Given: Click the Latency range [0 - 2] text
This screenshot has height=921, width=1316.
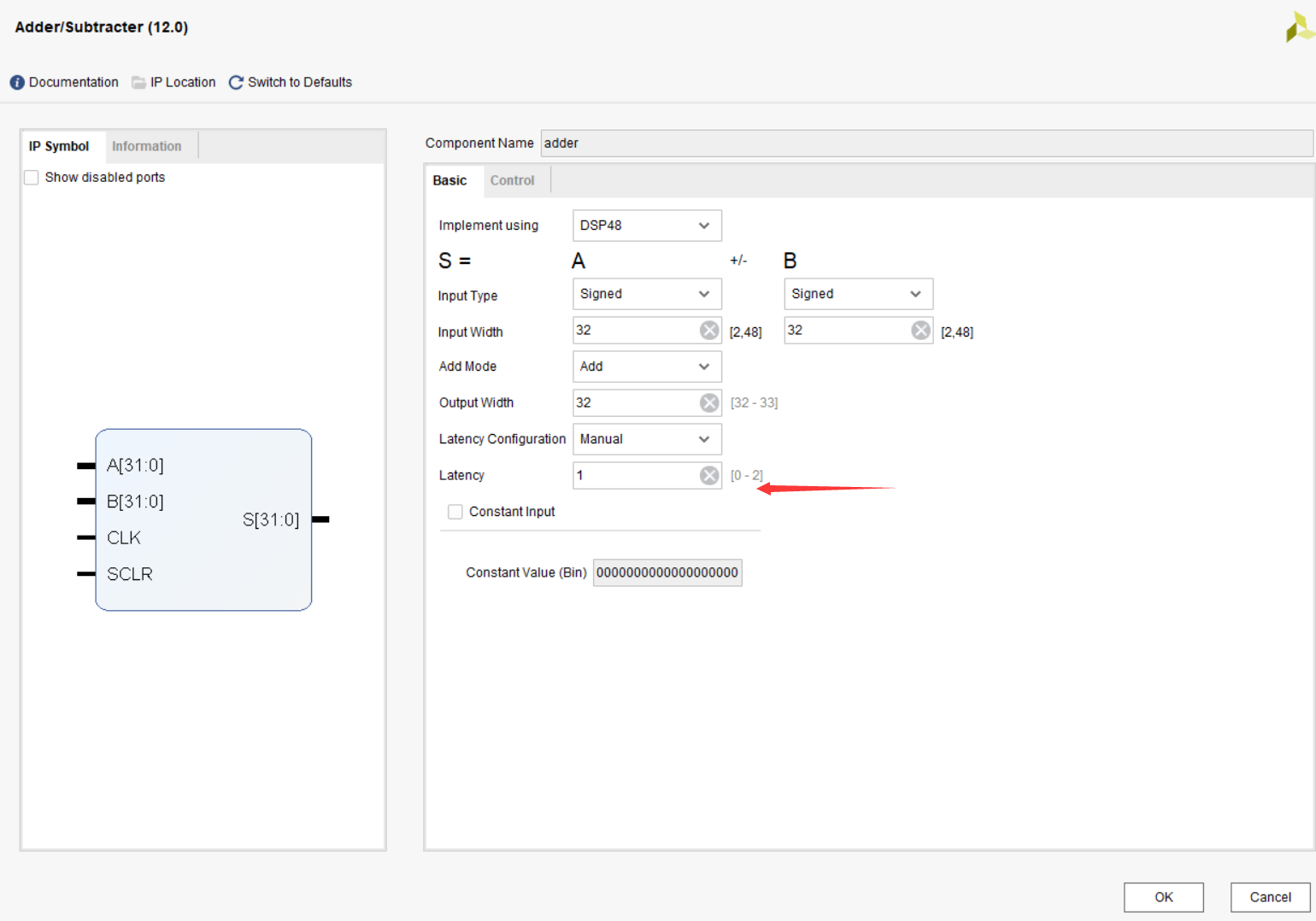Looking at the screenshot, I should (747, 476).
